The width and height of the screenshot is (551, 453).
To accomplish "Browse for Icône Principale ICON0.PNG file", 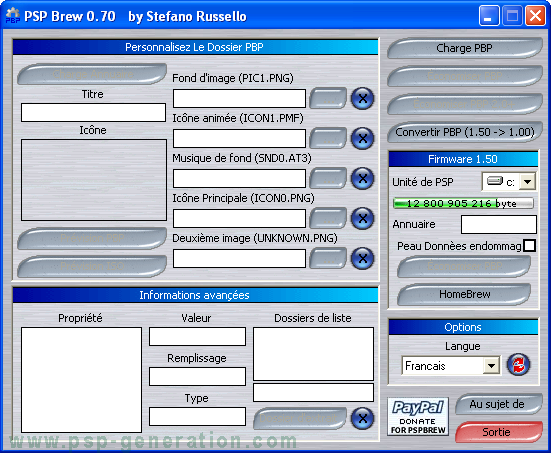I will pyautogui.click(x=328, y=219).
